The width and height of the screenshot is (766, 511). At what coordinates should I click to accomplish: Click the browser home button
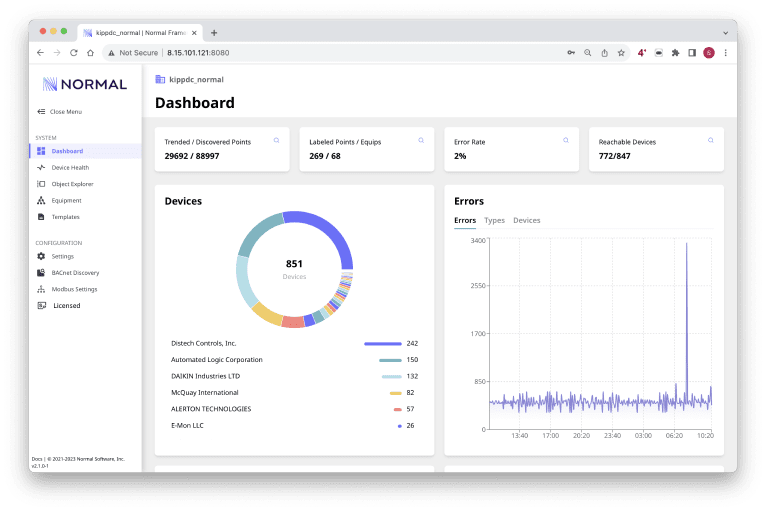click(90, 53)
